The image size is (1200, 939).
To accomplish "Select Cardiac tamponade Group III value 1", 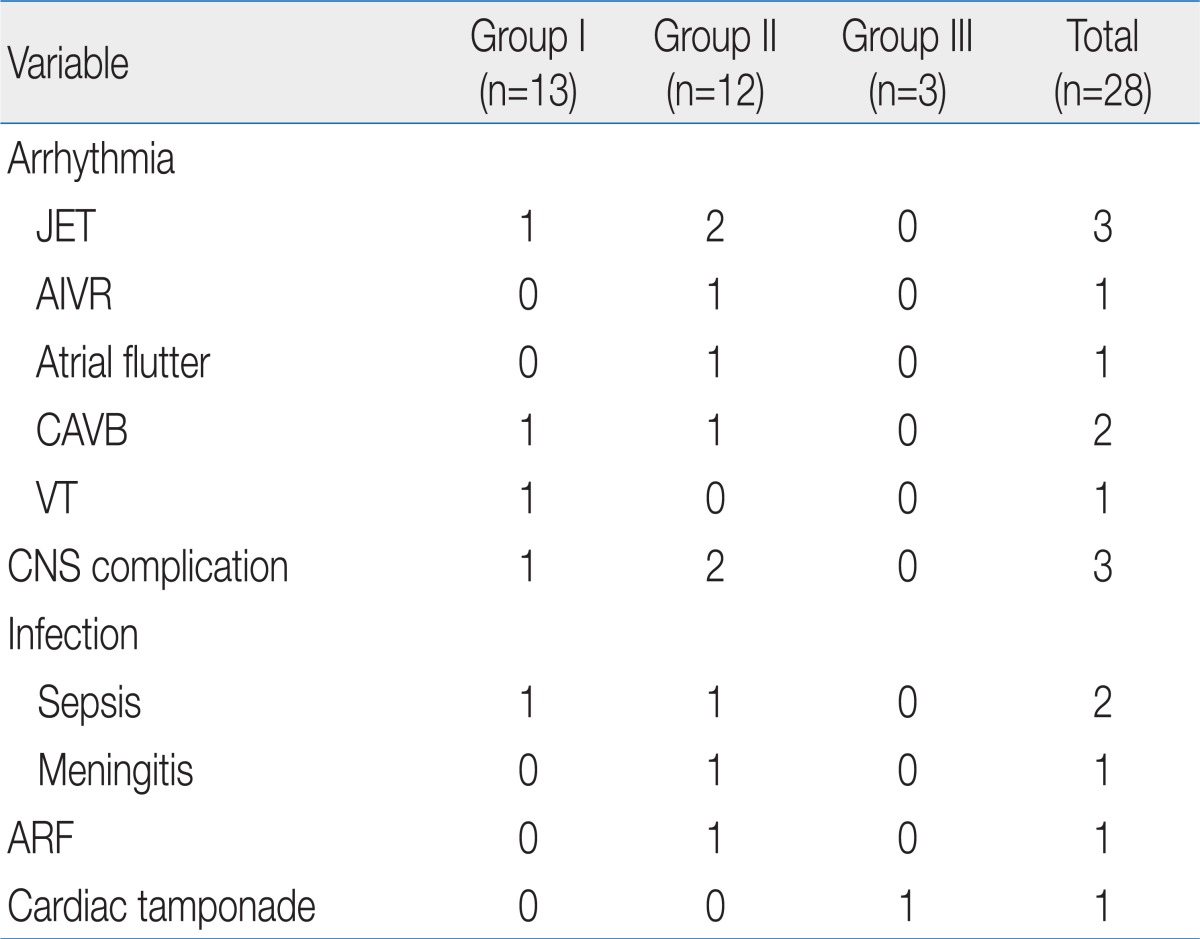I will [x=907, y=906].
